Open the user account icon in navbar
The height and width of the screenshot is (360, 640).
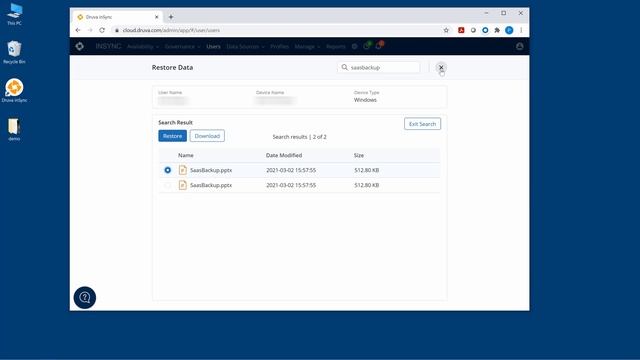pyautogui.click(x=520, y=47)
